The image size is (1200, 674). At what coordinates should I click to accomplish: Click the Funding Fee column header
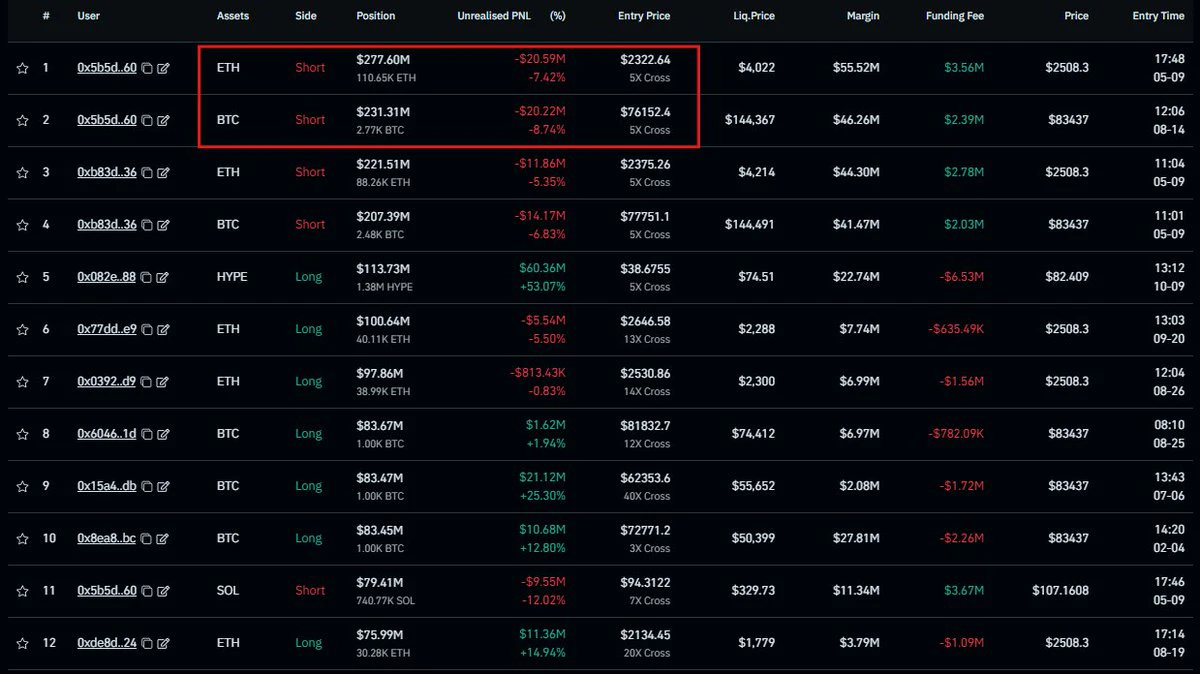(x=956, y=16)
